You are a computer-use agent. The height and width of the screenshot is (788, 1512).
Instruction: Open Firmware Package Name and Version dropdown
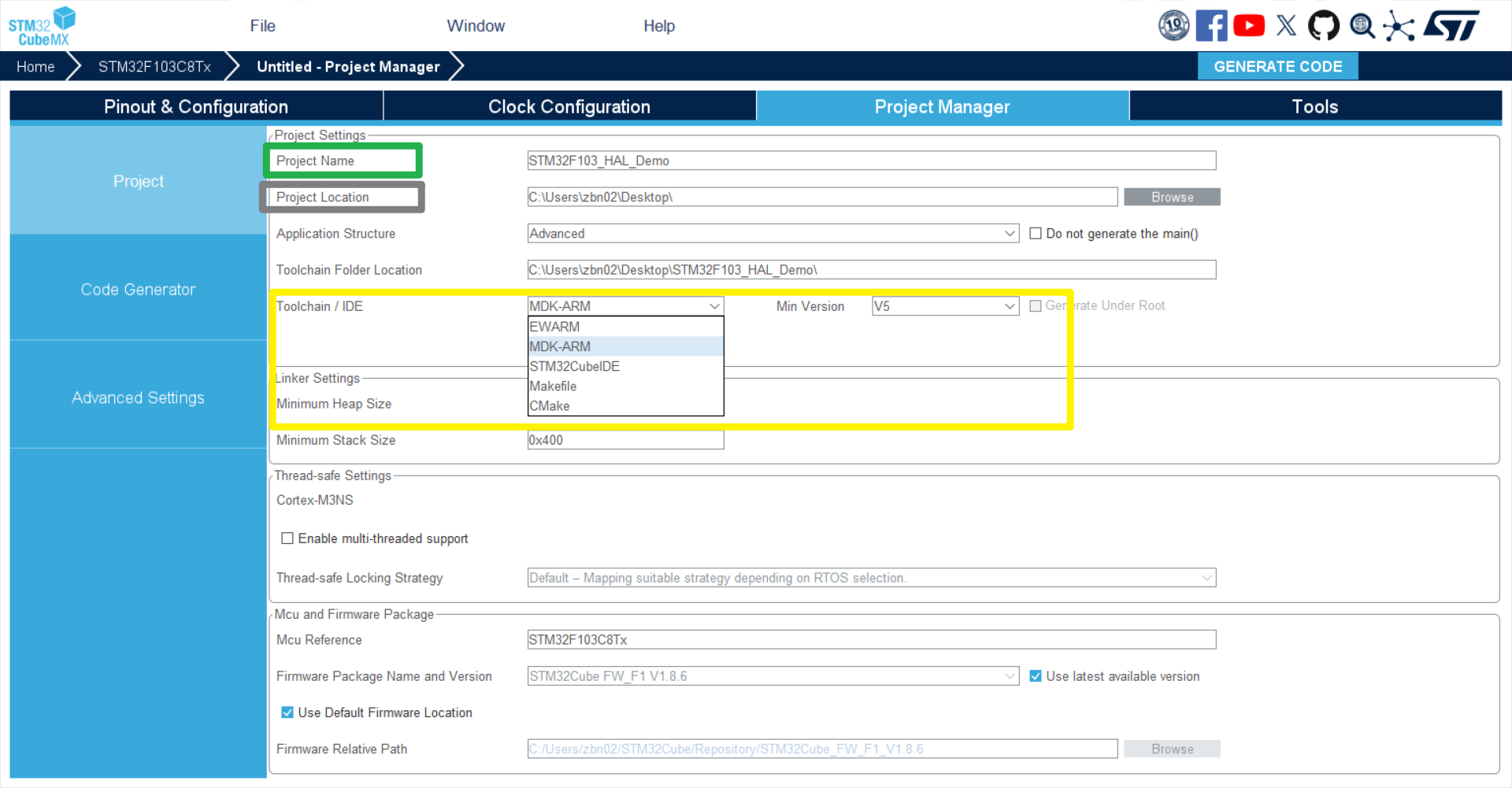click(773, 676)
